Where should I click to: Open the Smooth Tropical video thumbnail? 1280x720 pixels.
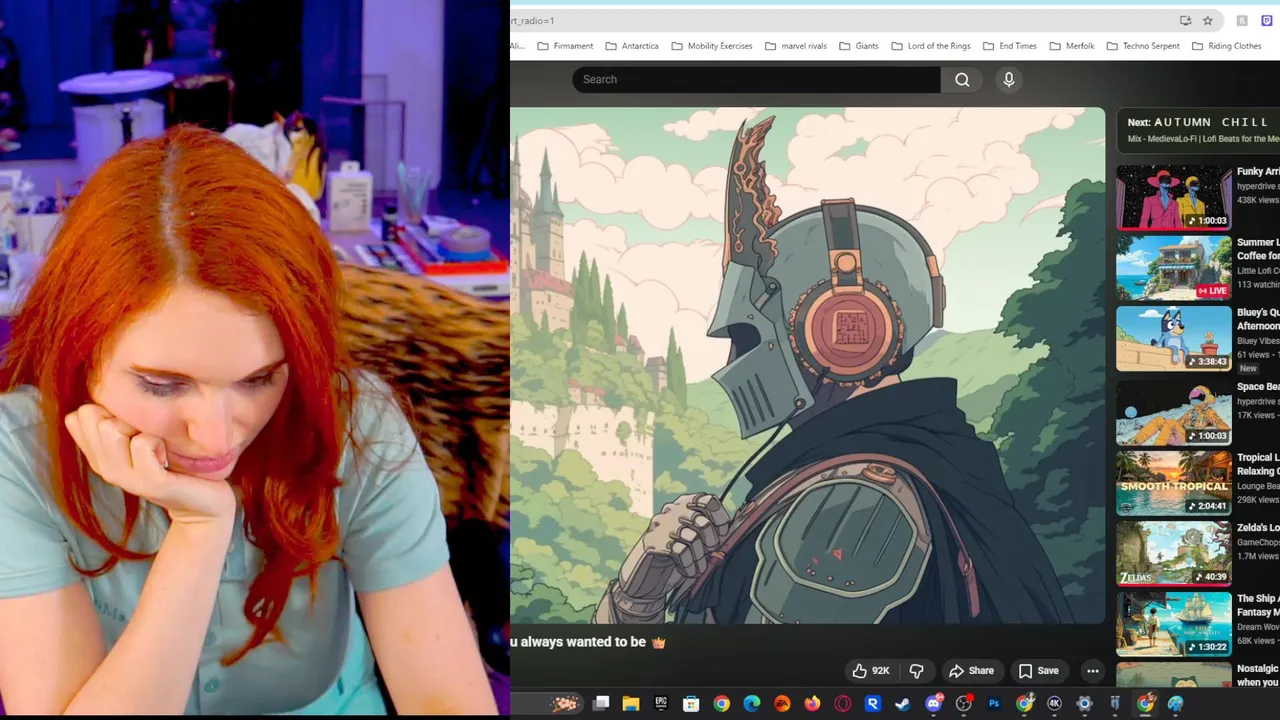click(x=1174, y=482)
